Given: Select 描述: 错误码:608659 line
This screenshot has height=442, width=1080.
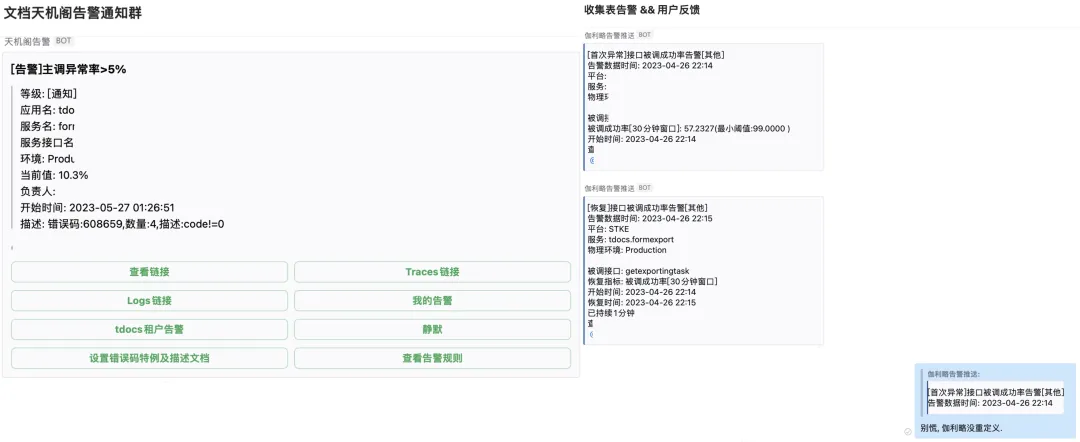Looking at the screenshot, I should pyautogui.click(x=123, y=224).
